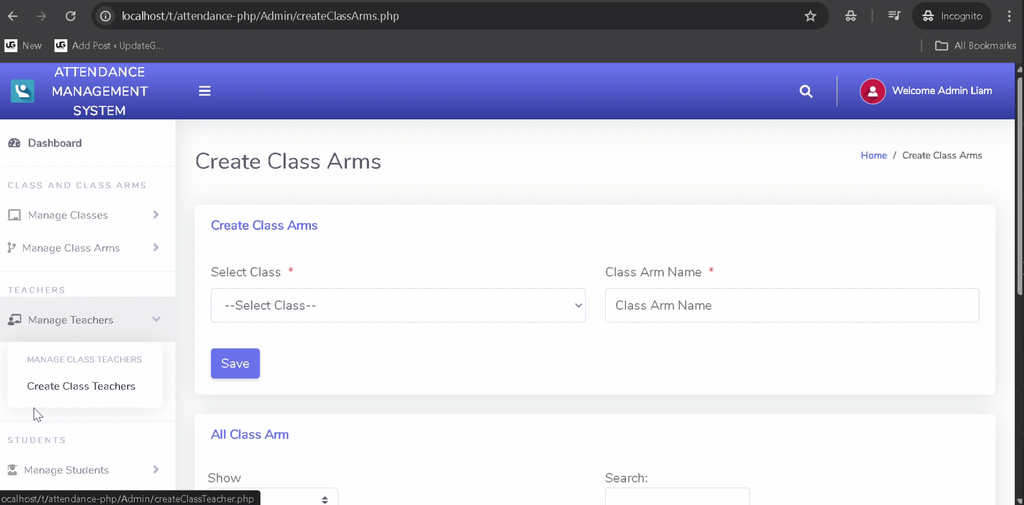
Task: Open the All Bookmarks folder
Action: (976, 46)
